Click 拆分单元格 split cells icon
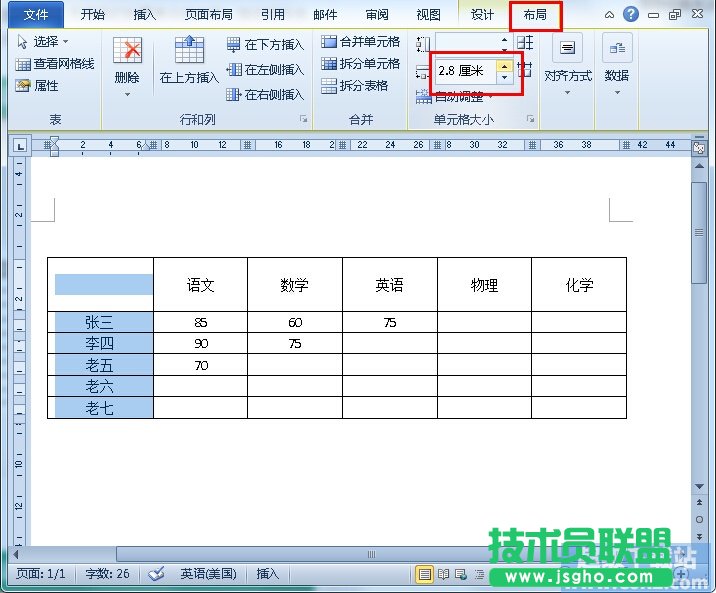The image size is (716, 593). click(x=360, y=64)
